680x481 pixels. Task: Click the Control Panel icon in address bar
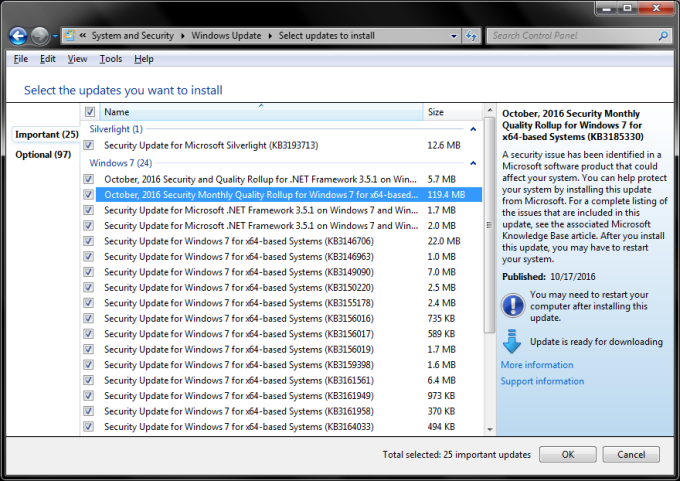click(69, 36)
